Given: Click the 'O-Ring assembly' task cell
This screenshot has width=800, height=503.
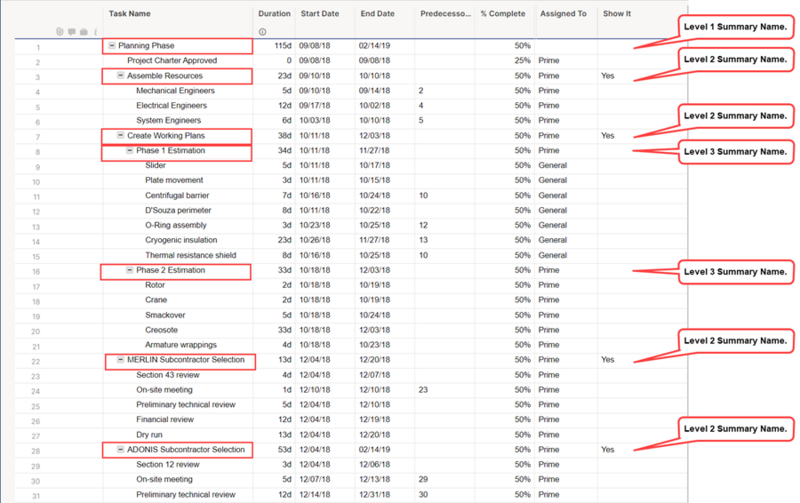Looking at the screenshot, I should (176, 225).
